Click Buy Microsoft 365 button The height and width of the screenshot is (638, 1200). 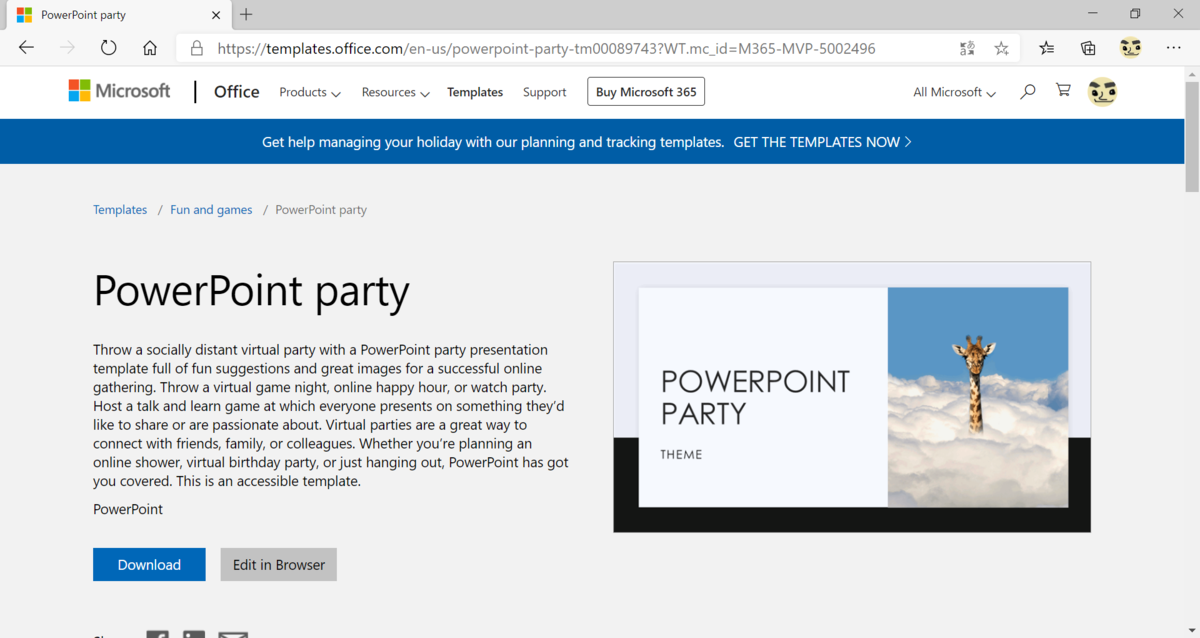point(646,92)
